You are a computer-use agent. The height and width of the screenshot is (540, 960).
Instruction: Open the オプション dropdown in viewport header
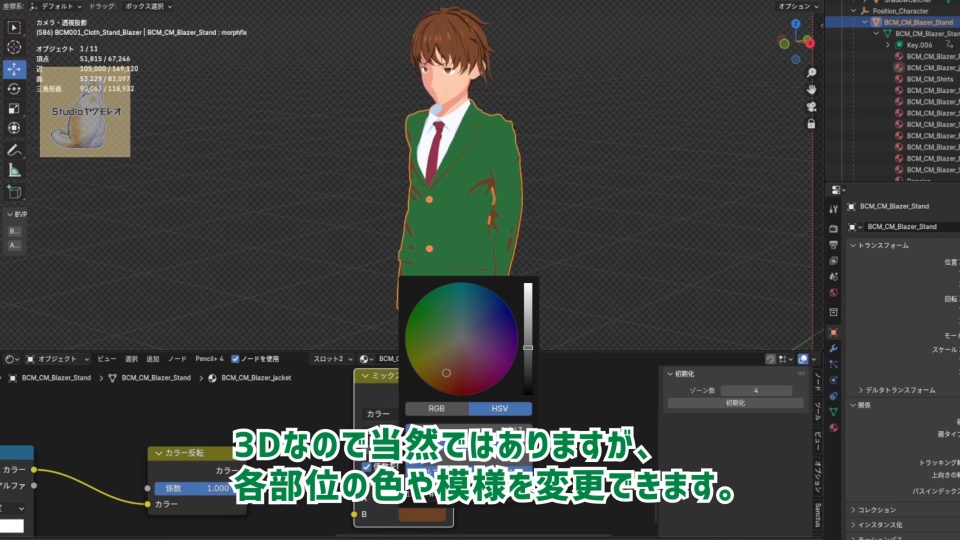798,6
